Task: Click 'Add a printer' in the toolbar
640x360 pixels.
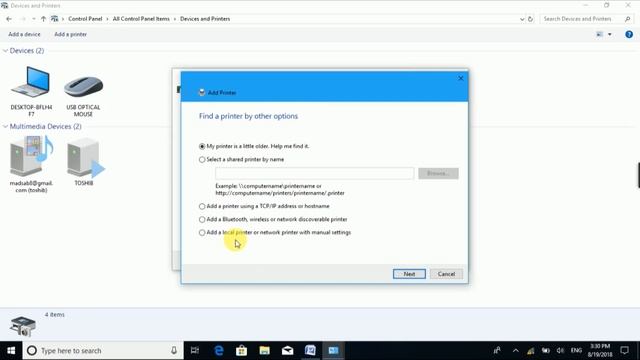Action: tap(71, 34)
